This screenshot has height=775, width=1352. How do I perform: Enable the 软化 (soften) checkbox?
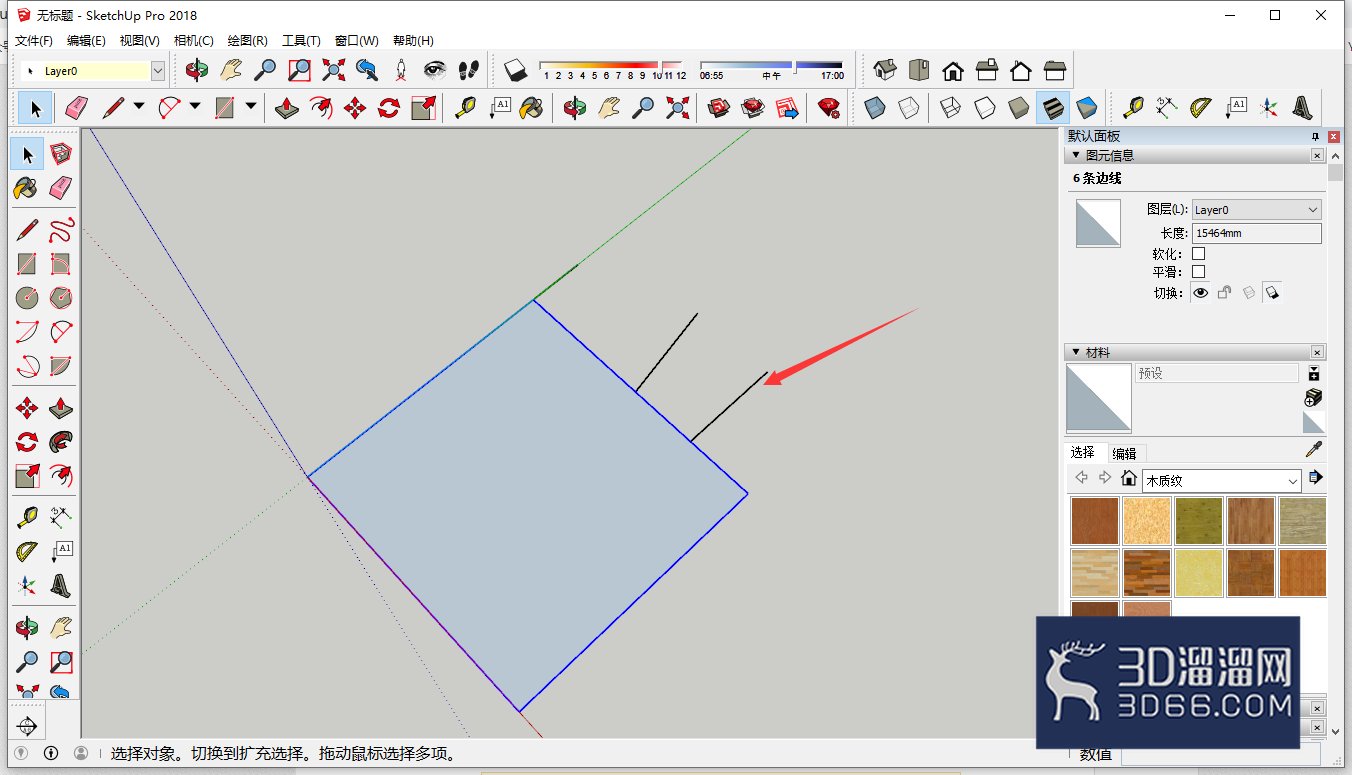point(1199,254)
